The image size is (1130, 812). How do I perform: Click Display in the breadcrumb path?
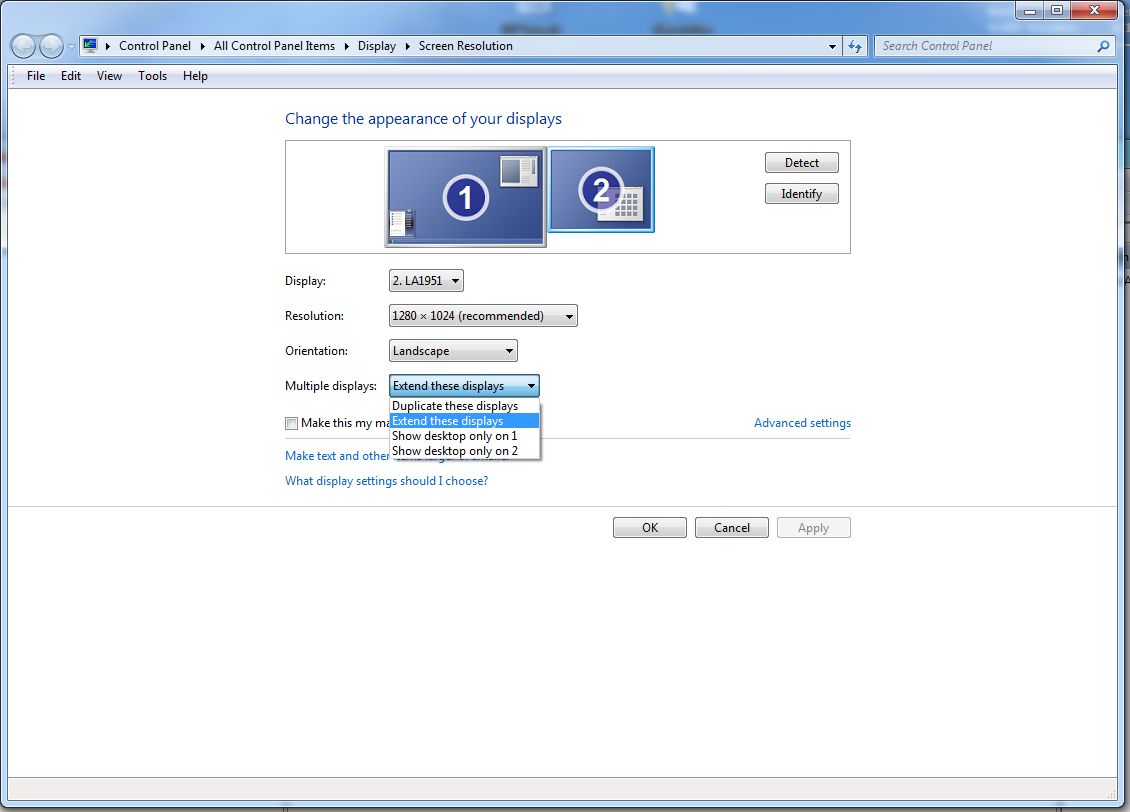377,46
